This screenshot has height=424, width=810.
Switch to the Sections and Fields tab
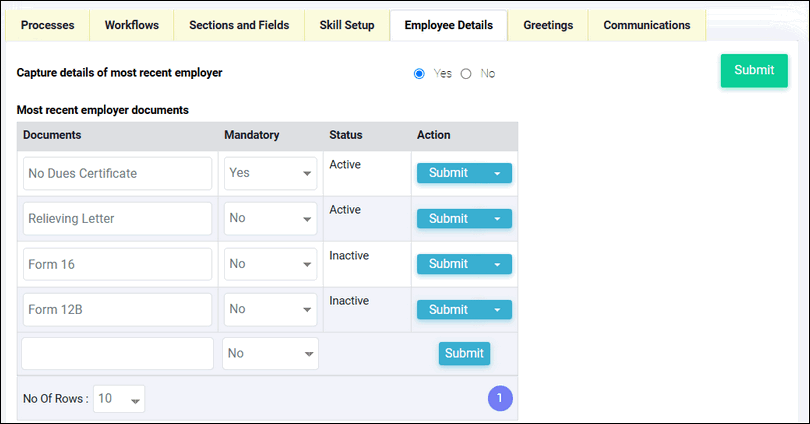[x=239, y=25]
